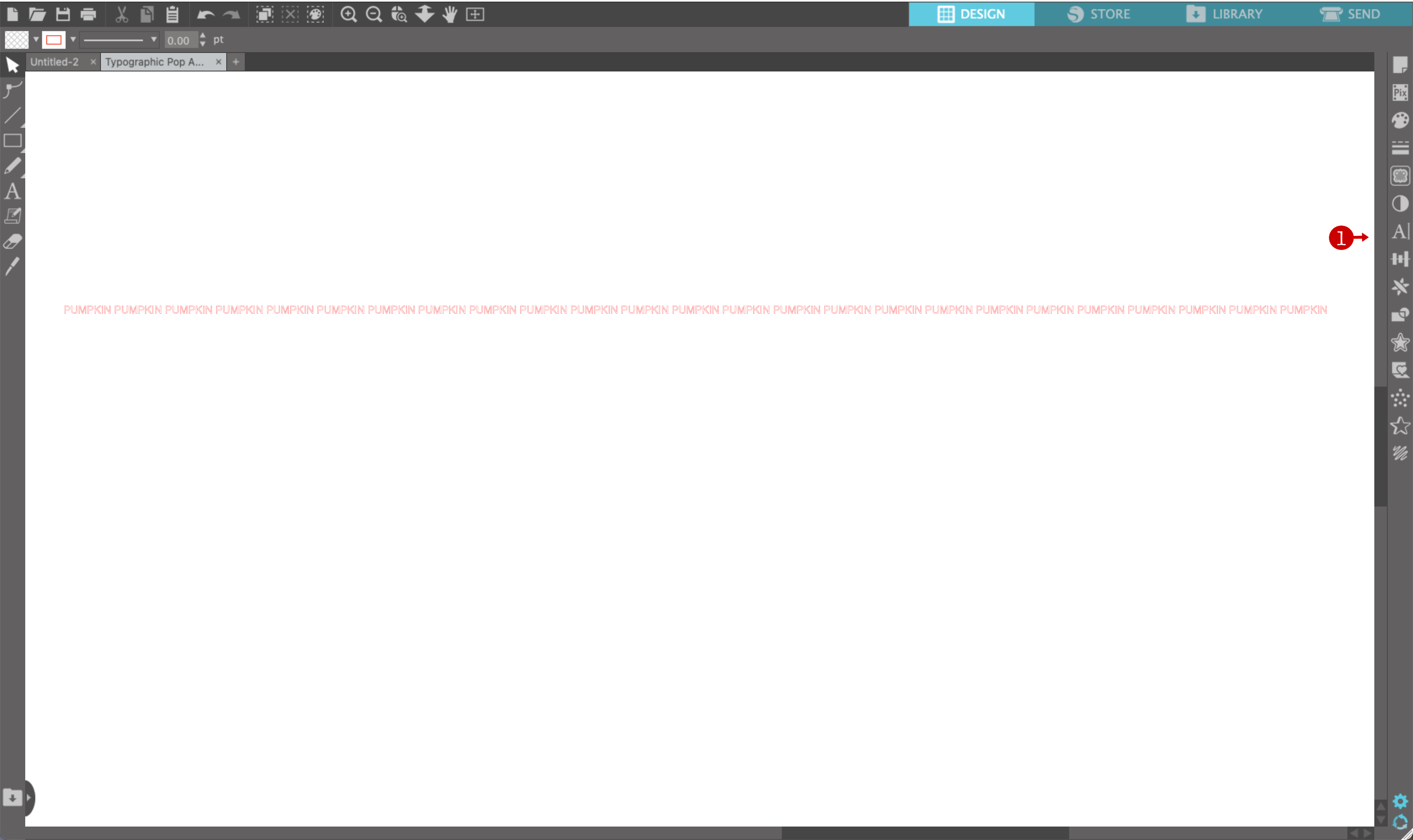
Task: Select the Rectangle drawing tool
Action: click(x=13, y=140)
